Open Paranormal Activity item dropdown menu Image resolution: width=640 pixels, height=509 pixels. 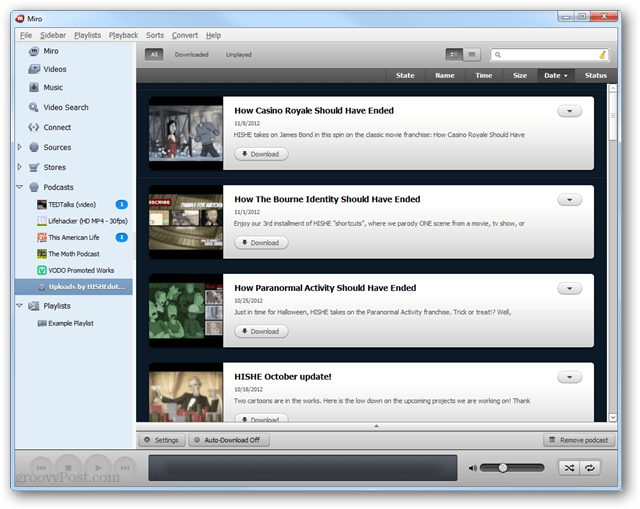point(569,288)
